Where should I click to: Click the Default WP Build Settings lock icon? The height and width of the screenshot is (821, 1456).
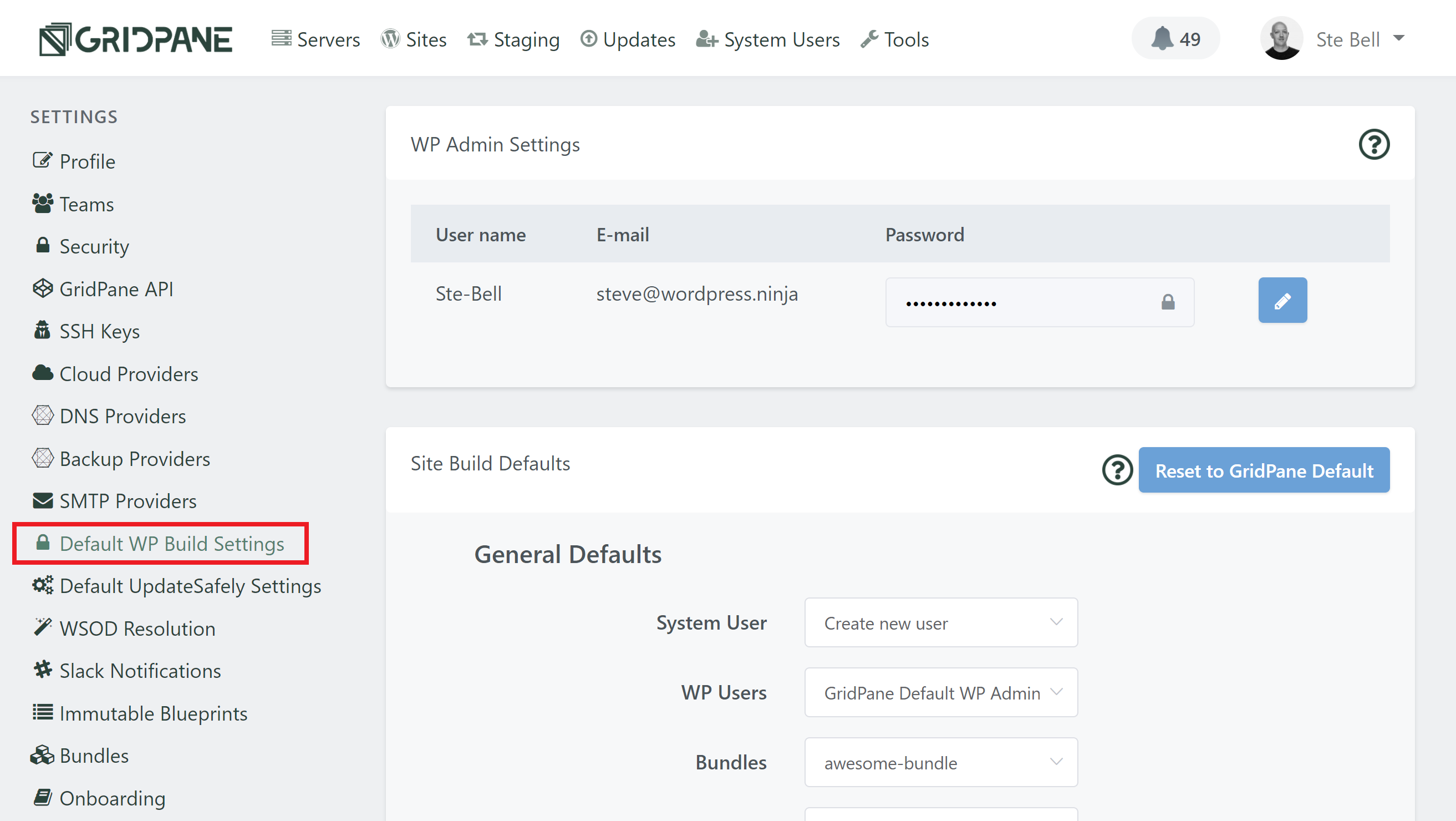[42, 543]
